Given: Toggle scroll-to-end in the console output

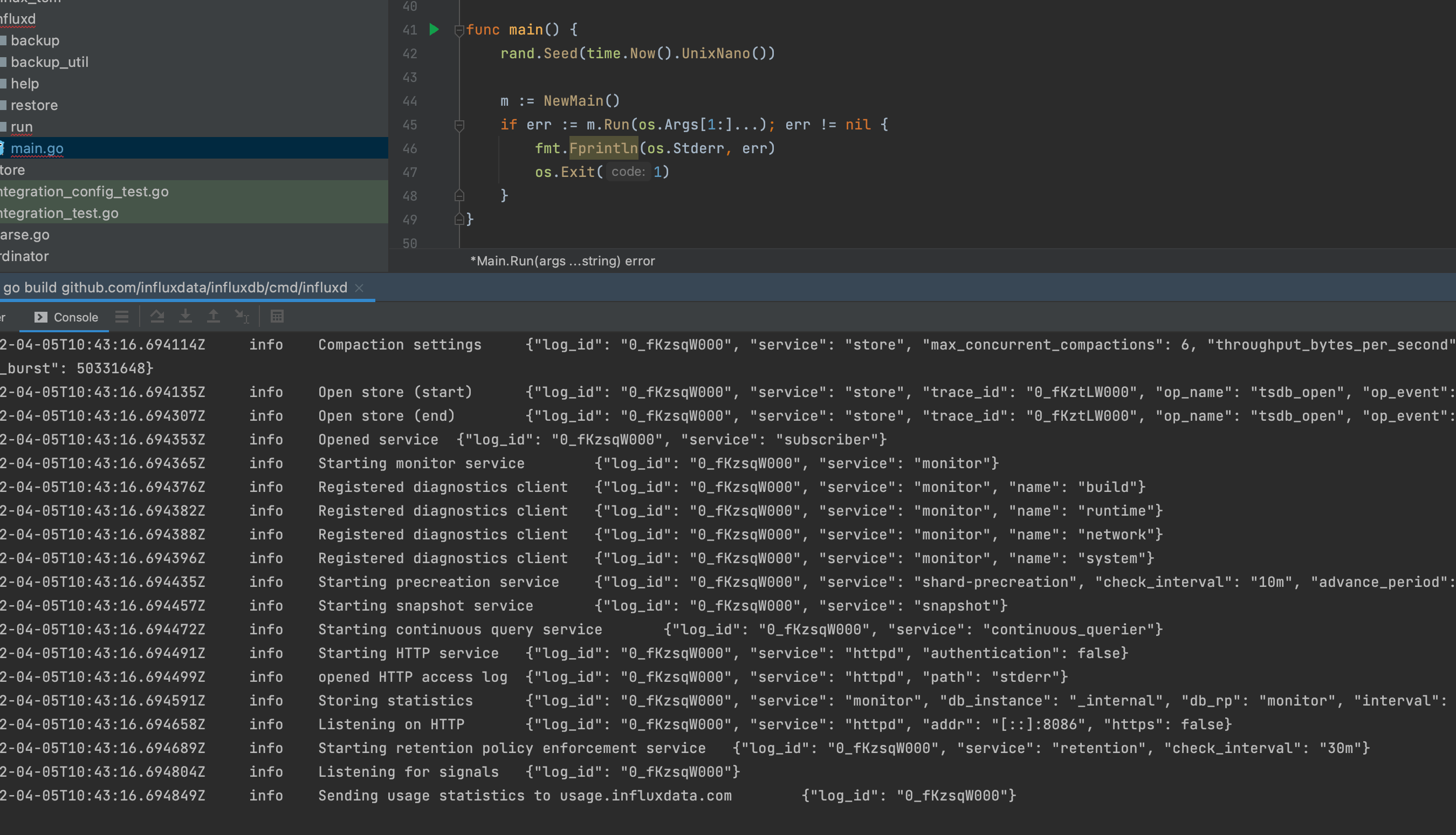Looking at the screenshot, I should click(x=157, y=316).
